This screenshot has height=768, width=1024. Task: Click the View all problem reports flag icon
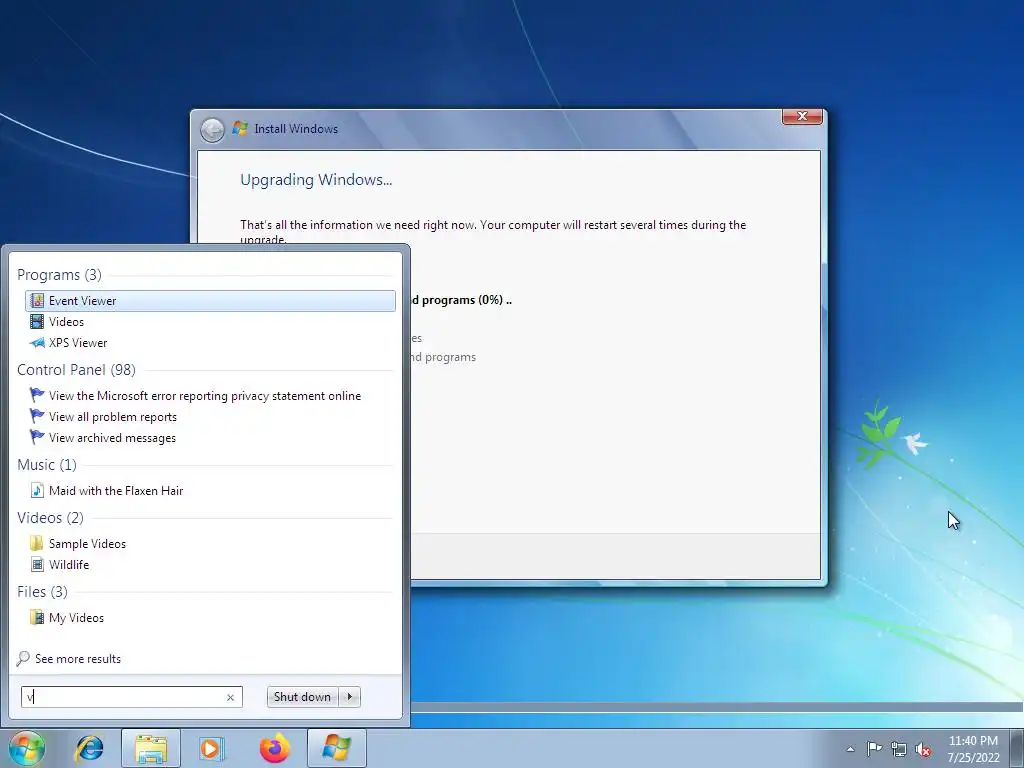[37, 416]
